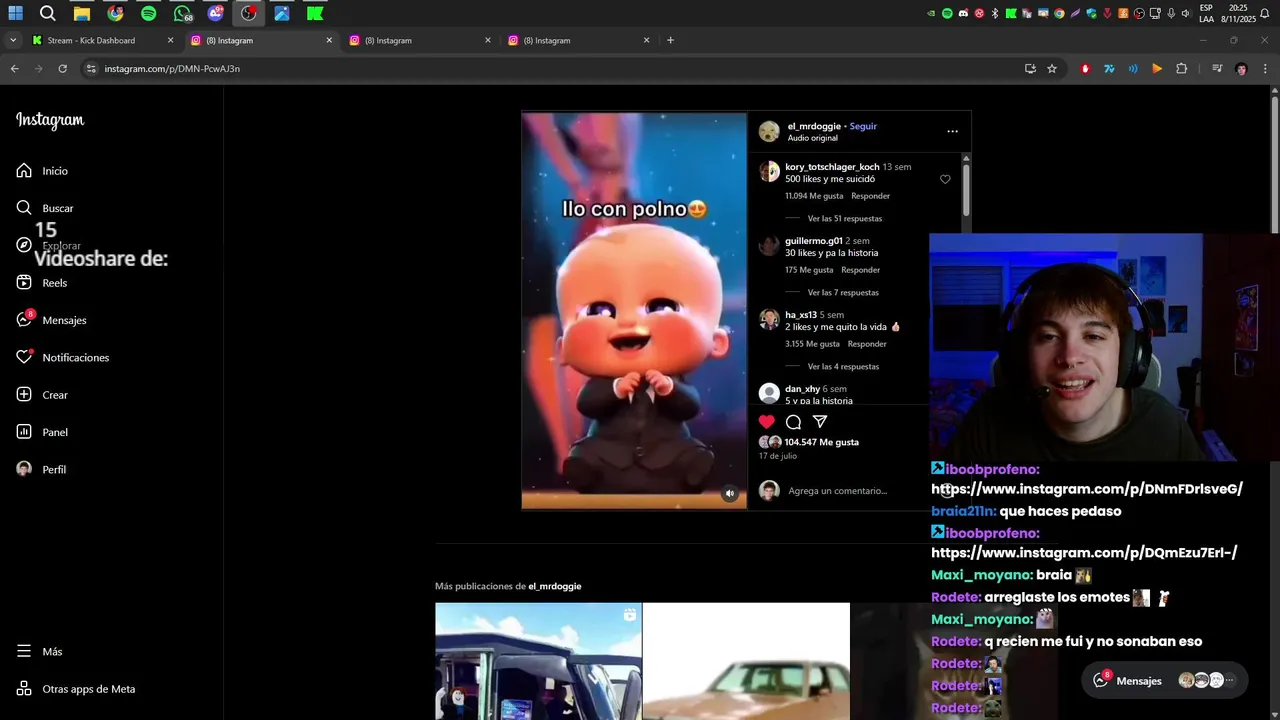Open Mensajes in the left sidebar

point(51,320)
